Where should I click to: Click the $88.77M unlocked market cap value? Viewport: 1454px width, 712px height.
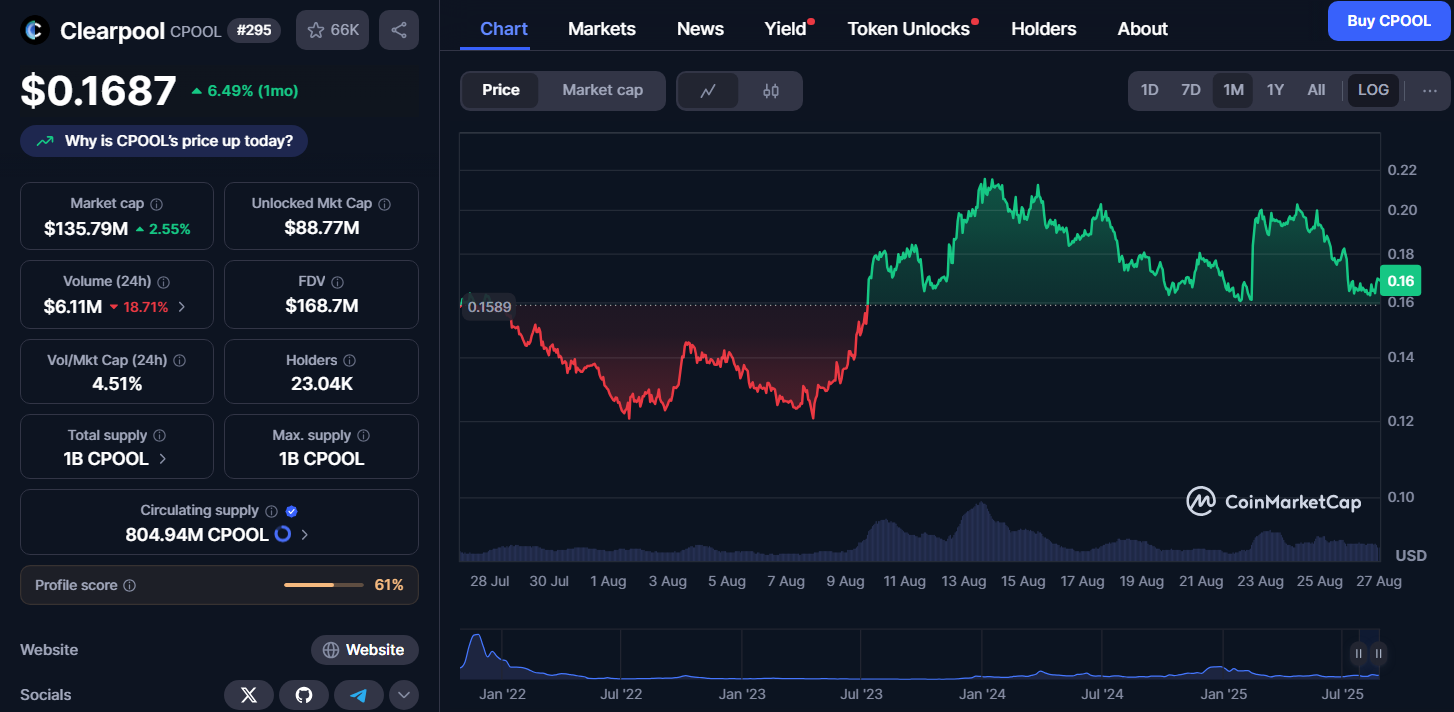click(322, 228)
